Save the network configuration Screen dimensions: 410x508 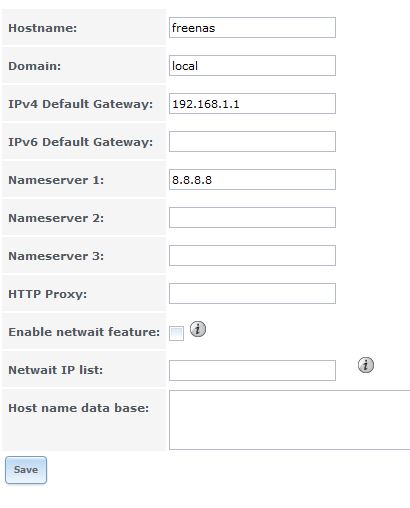(26, 470)
